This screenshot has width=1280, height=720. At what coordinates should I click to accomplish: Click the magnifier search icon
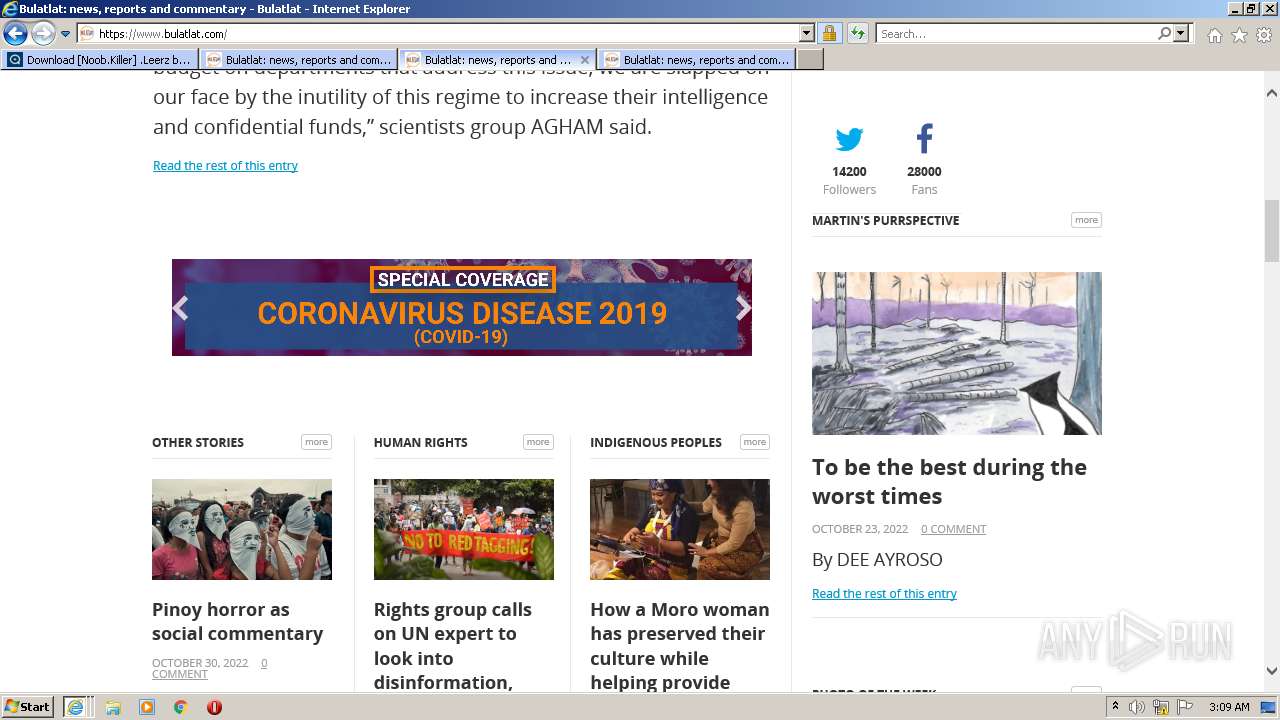[1164, 34]
